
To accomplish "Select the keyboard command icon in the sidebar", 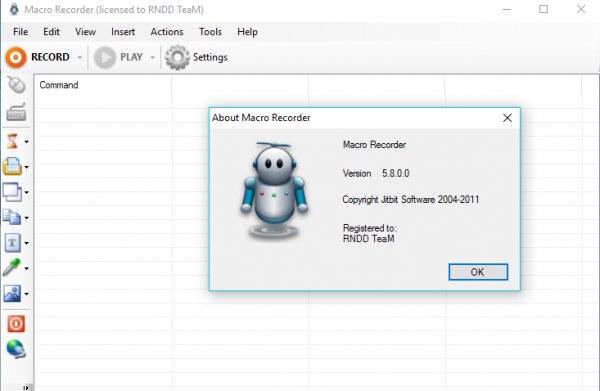I will pyautogui.click(x=16, y=112).
